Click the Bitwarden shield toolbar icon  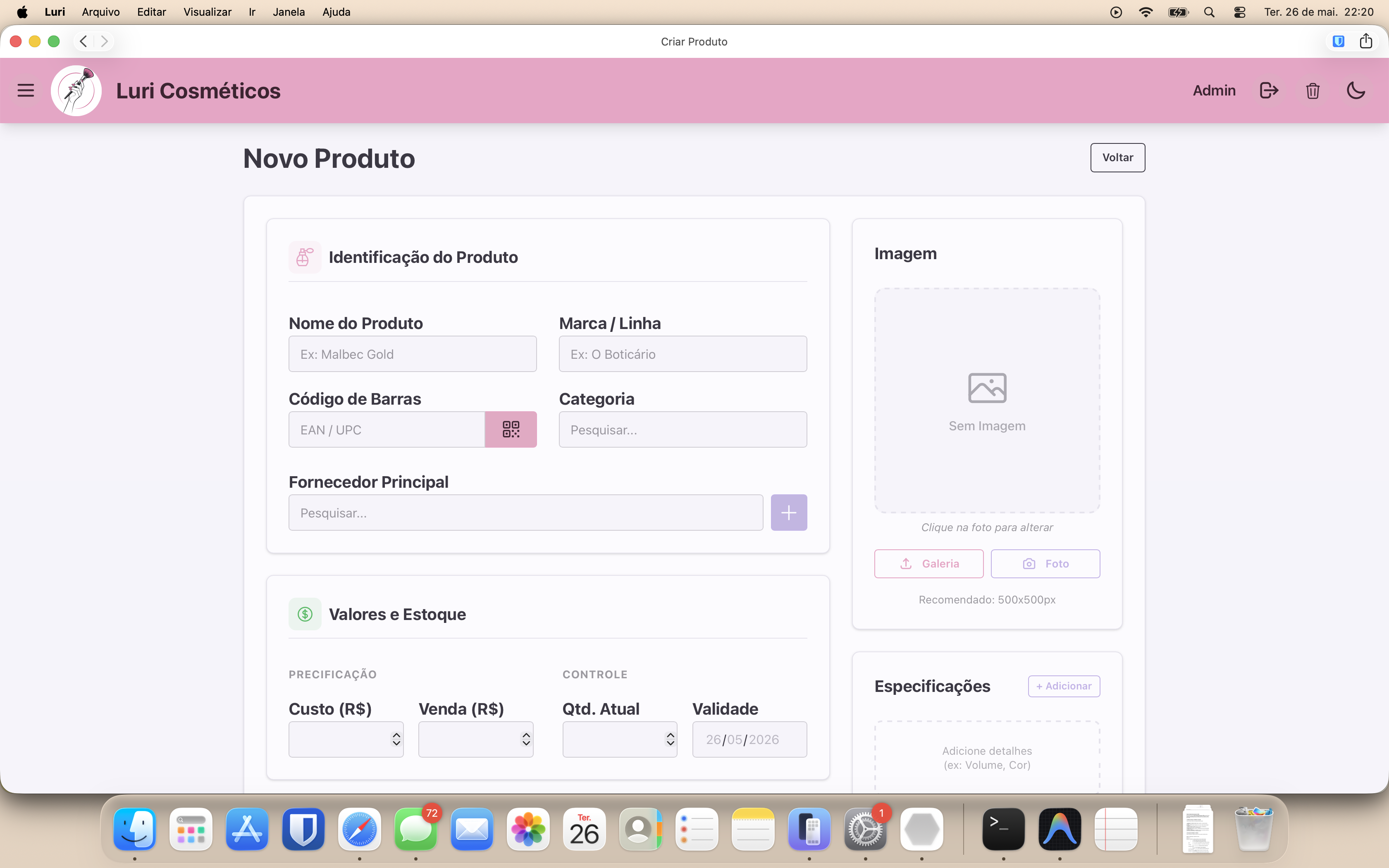pos(1339,41)
